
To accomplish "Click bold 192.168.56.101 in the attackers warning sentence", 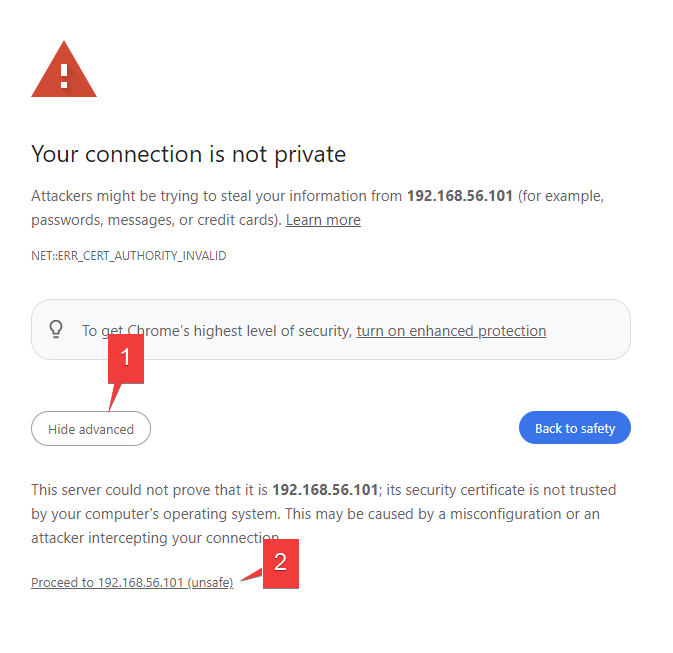I will click(460, 196).
